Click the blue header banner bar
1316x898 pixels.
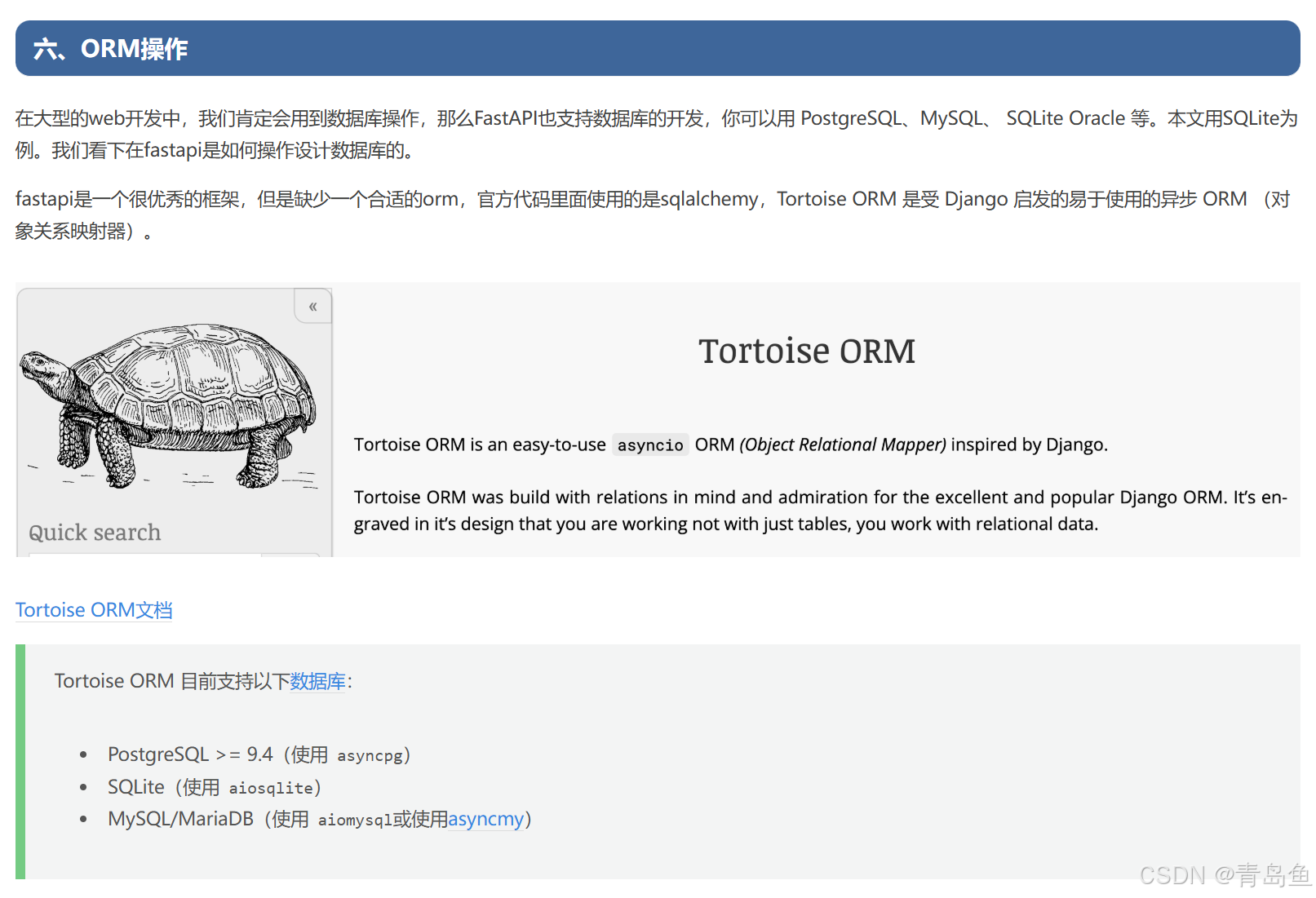(x=653, y=48)
